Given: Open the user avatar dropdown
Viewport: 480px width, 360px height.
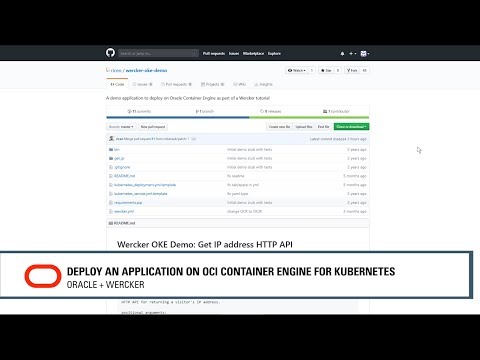Looking at the screenshot, I should coord(365,53).
